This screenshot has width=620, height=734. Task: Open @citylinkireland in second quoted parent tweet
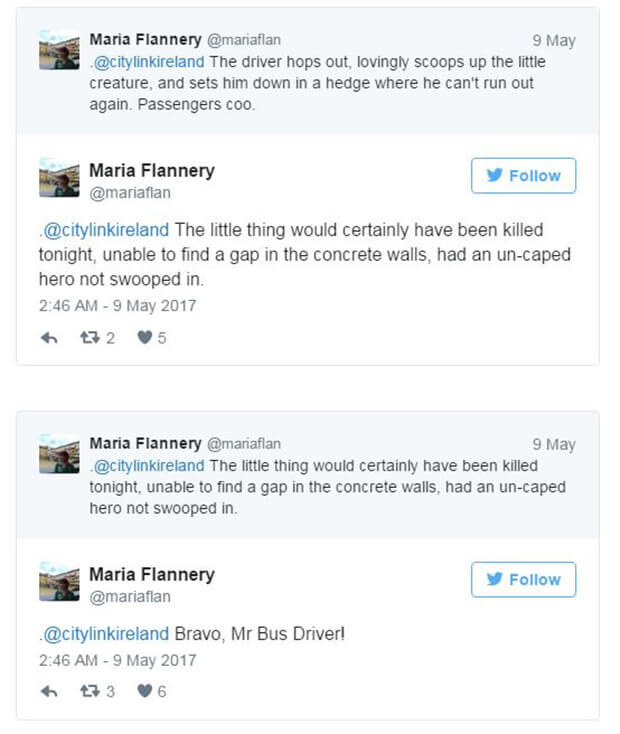149,466
